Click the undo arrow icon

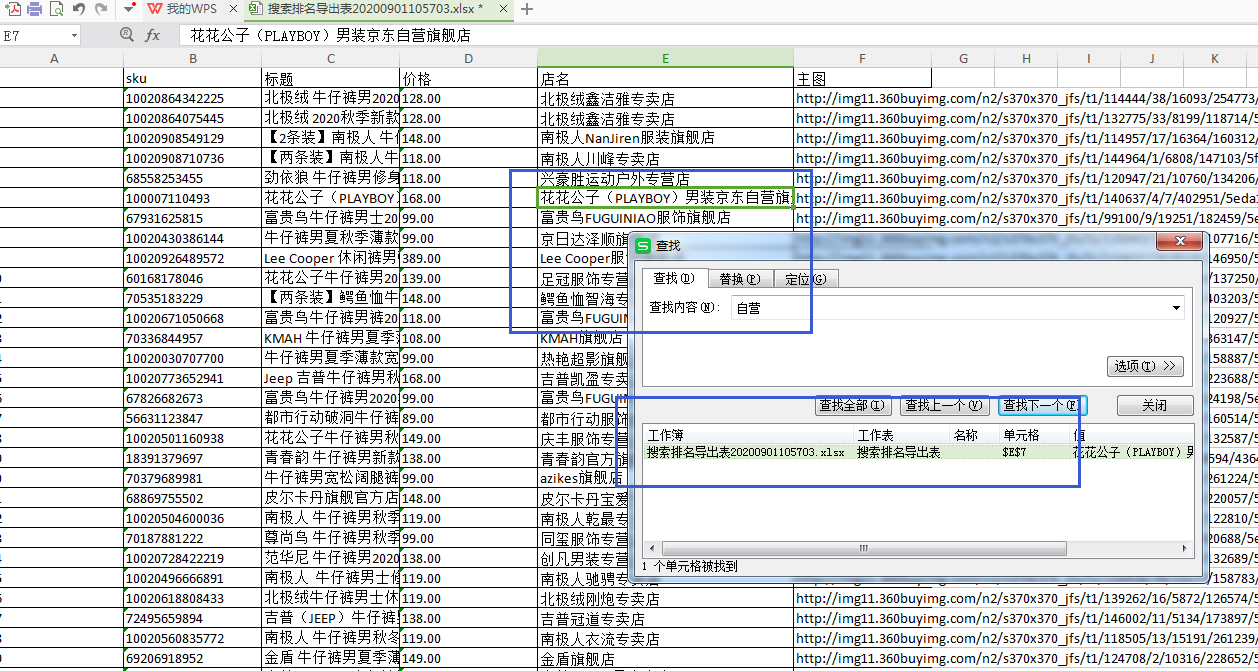(78, 9)
